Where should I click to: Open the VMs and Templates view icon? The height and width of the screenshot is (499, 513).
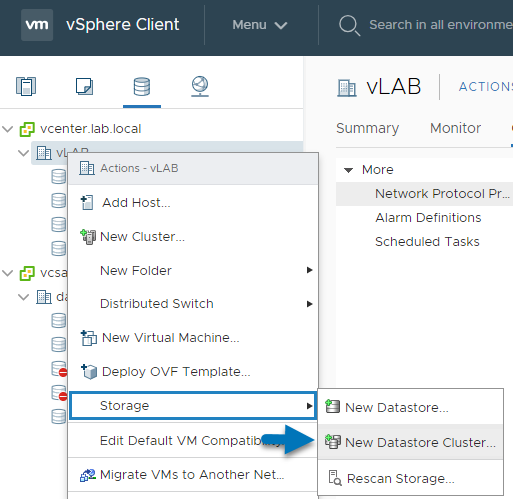point(84,86)
